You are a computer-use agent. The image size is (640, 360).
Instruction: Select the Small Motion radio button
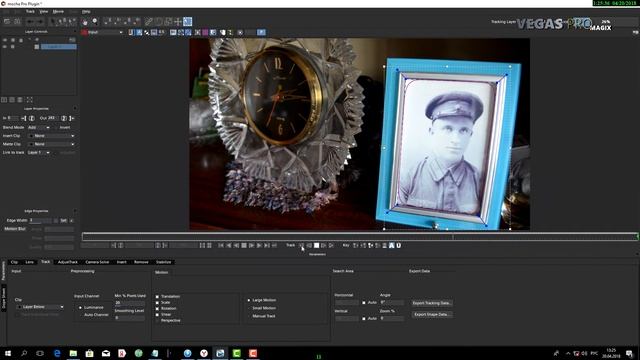(249, 308)
